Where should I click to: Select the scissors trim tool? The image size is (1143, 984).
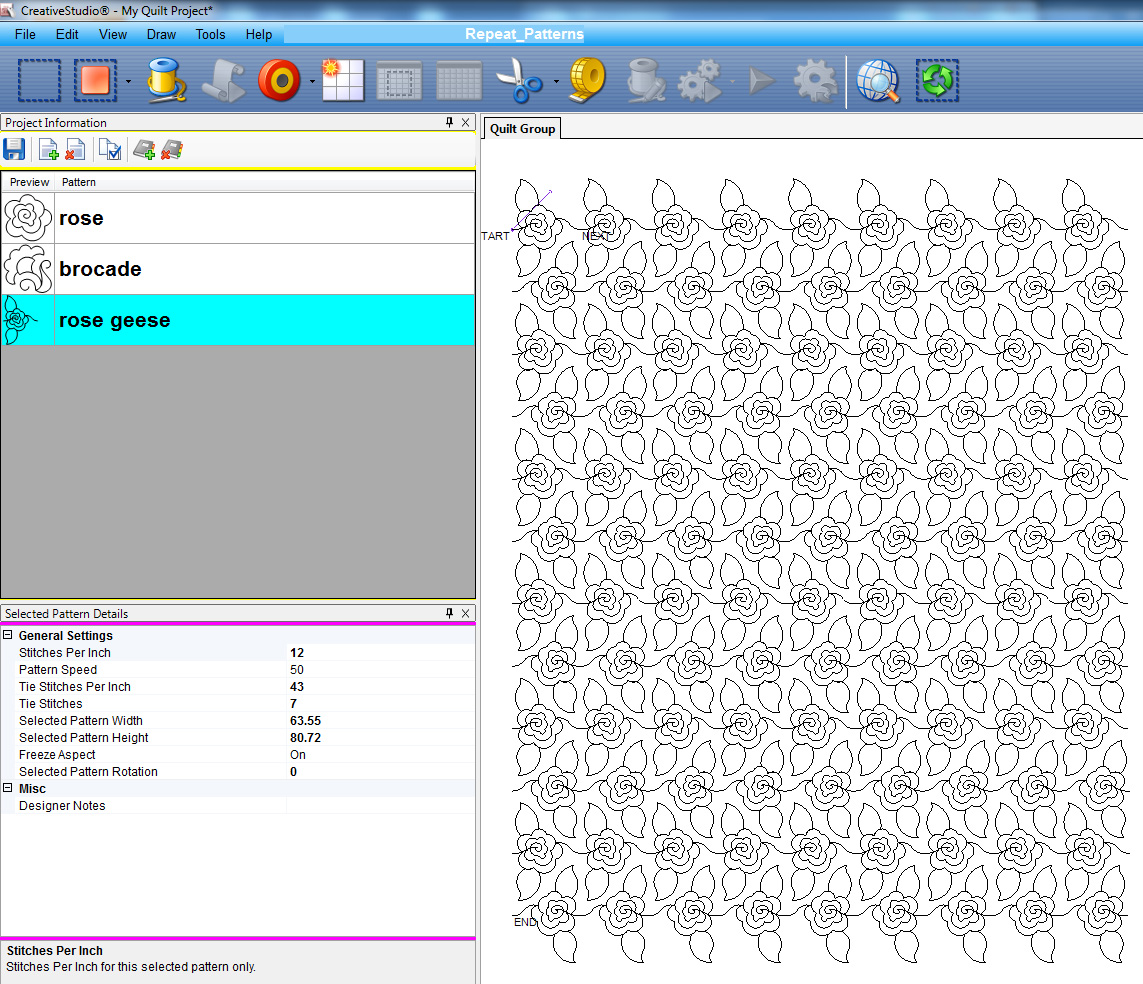point(520,82)
